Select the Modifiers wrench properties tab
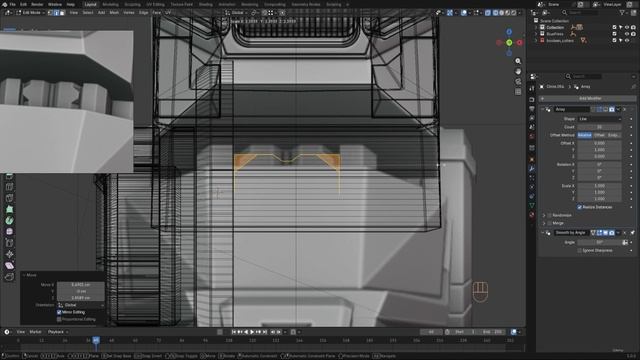640x360 pixels. tap(532, 169)
